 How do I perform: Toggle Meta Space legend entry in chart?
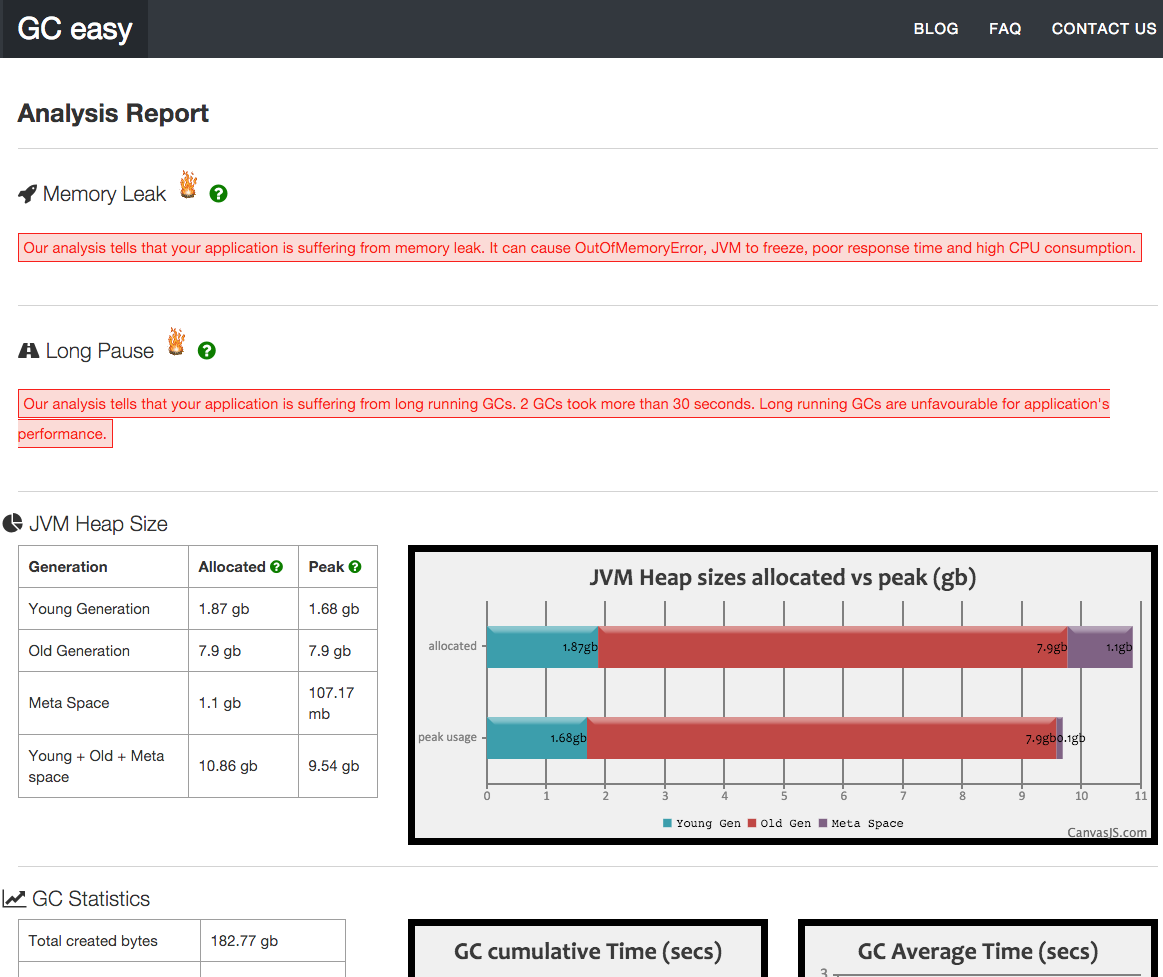pyautogui.click(x=860, y=823)
